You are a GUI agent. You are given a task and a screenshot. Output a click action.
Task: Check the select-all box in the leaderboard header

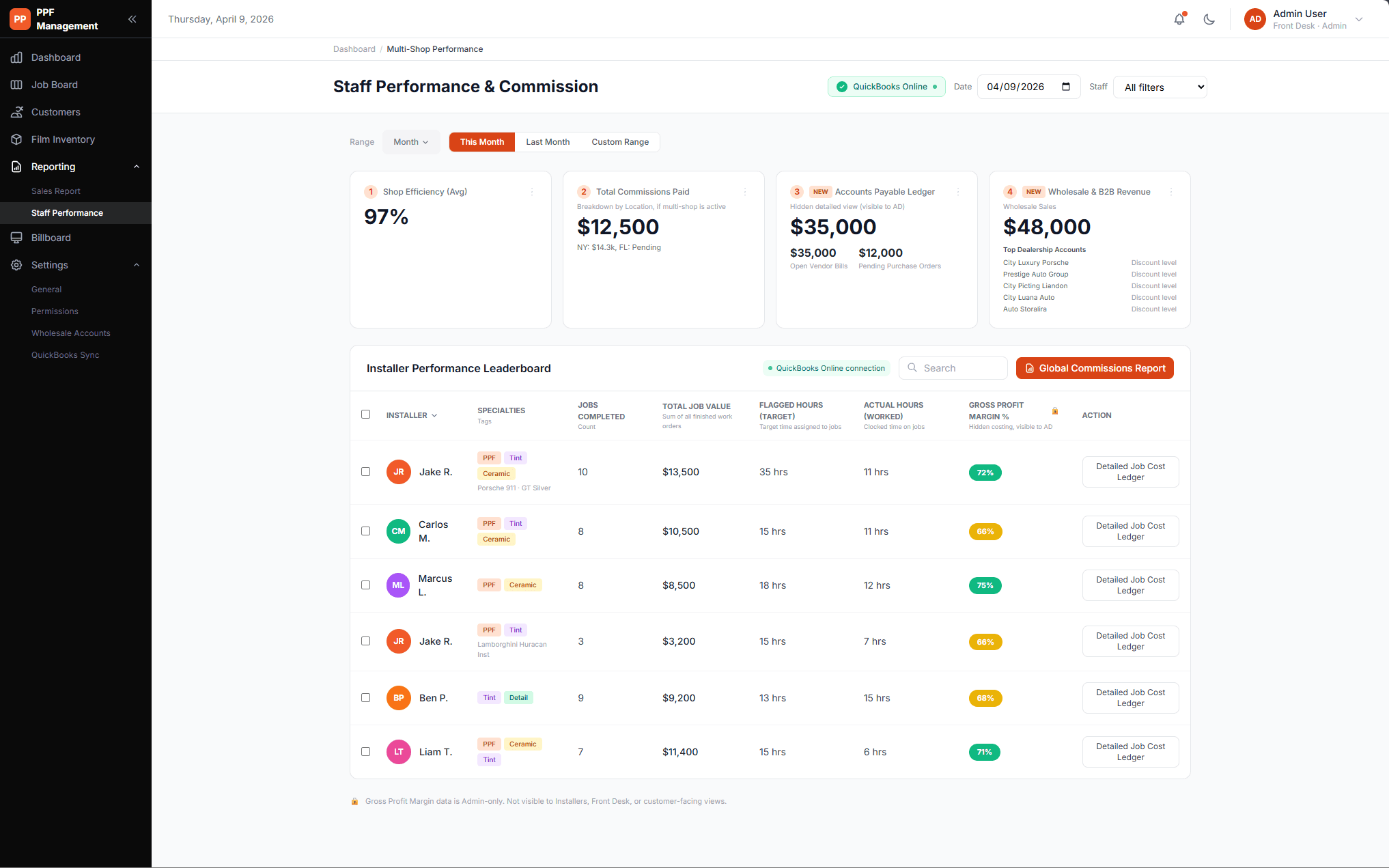point(365,414)
